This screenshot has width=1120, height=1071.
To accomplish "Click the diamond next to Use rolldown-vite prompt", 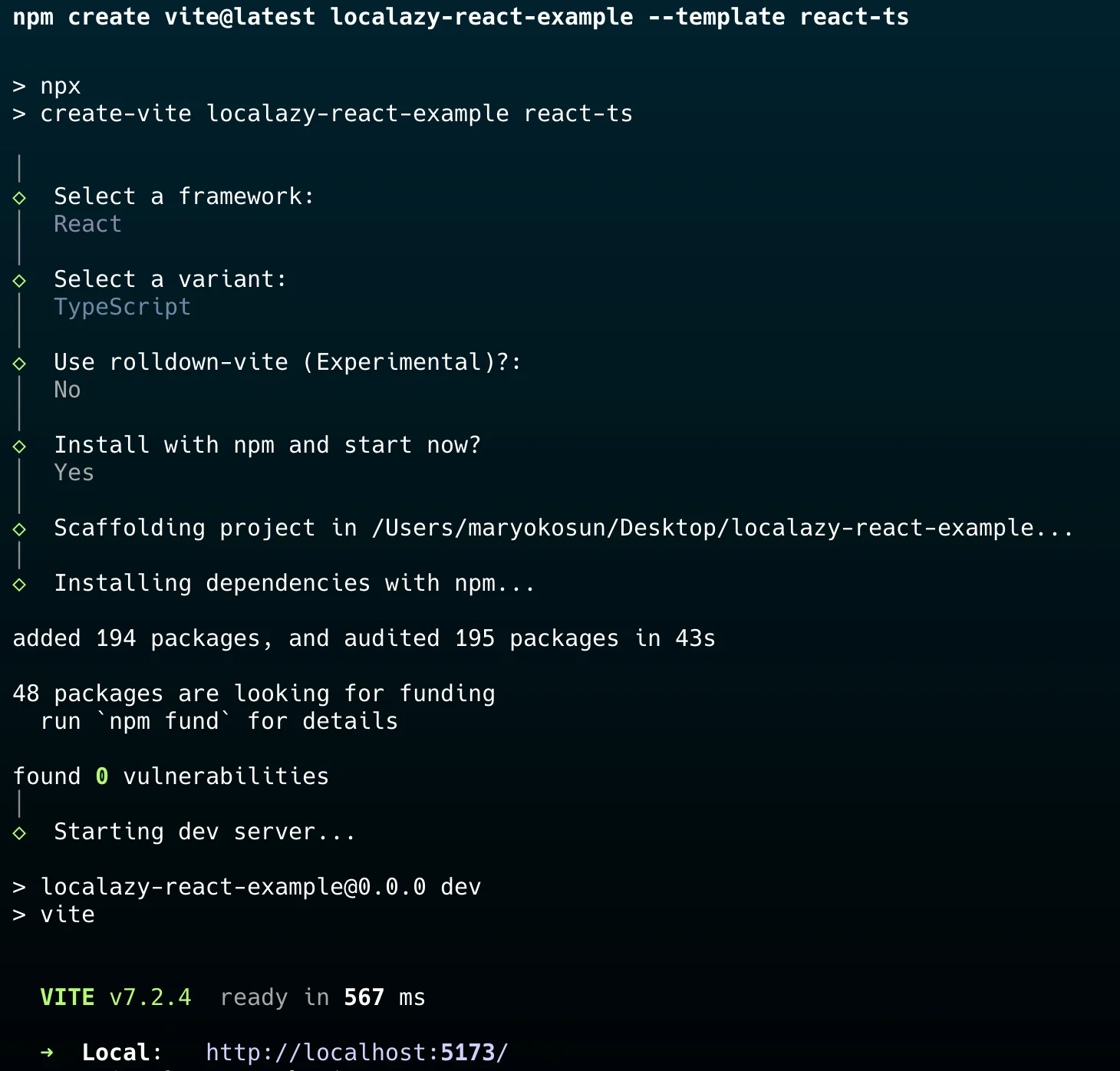I will [20, 364].
